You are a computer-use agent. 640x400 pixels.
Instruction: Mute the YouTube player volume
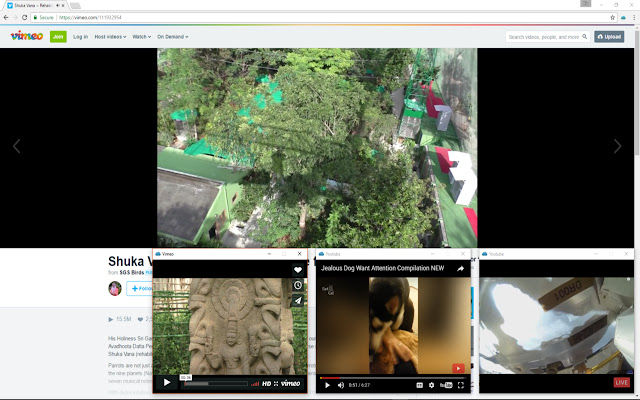point(341,385)
